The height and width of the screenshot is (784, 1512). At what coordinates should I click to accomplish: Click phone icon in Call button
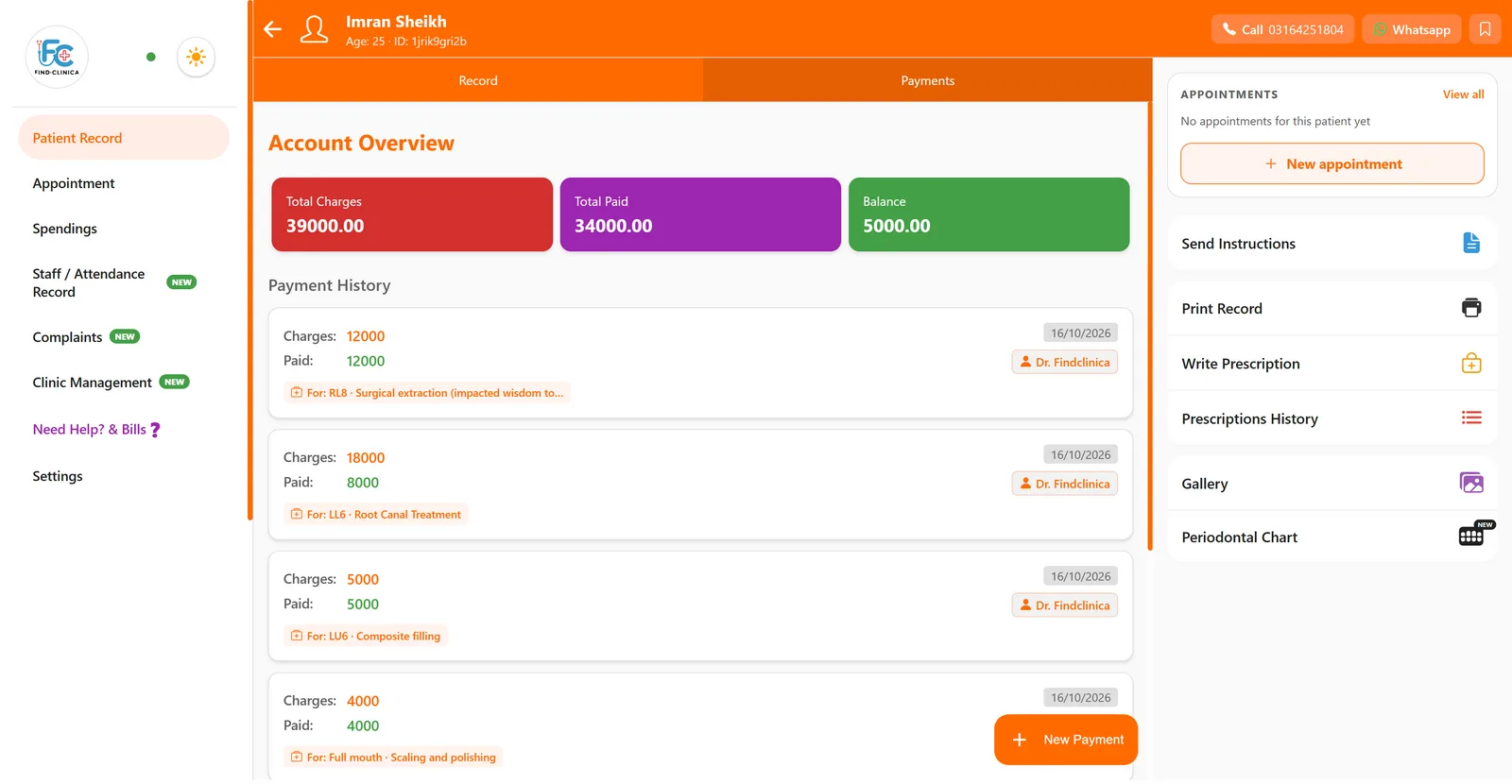click(1228, 29)
